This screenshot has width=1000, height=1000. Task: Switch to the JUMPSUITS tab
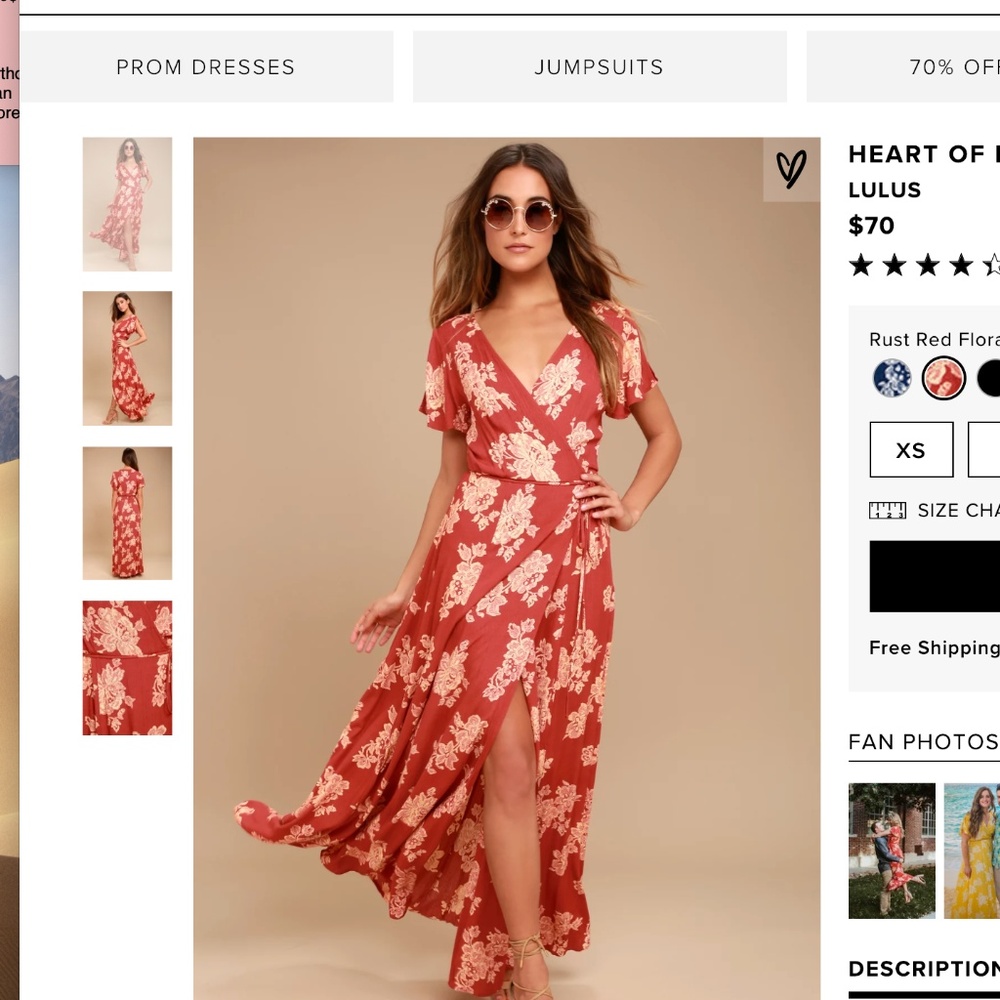pos(598,67)
